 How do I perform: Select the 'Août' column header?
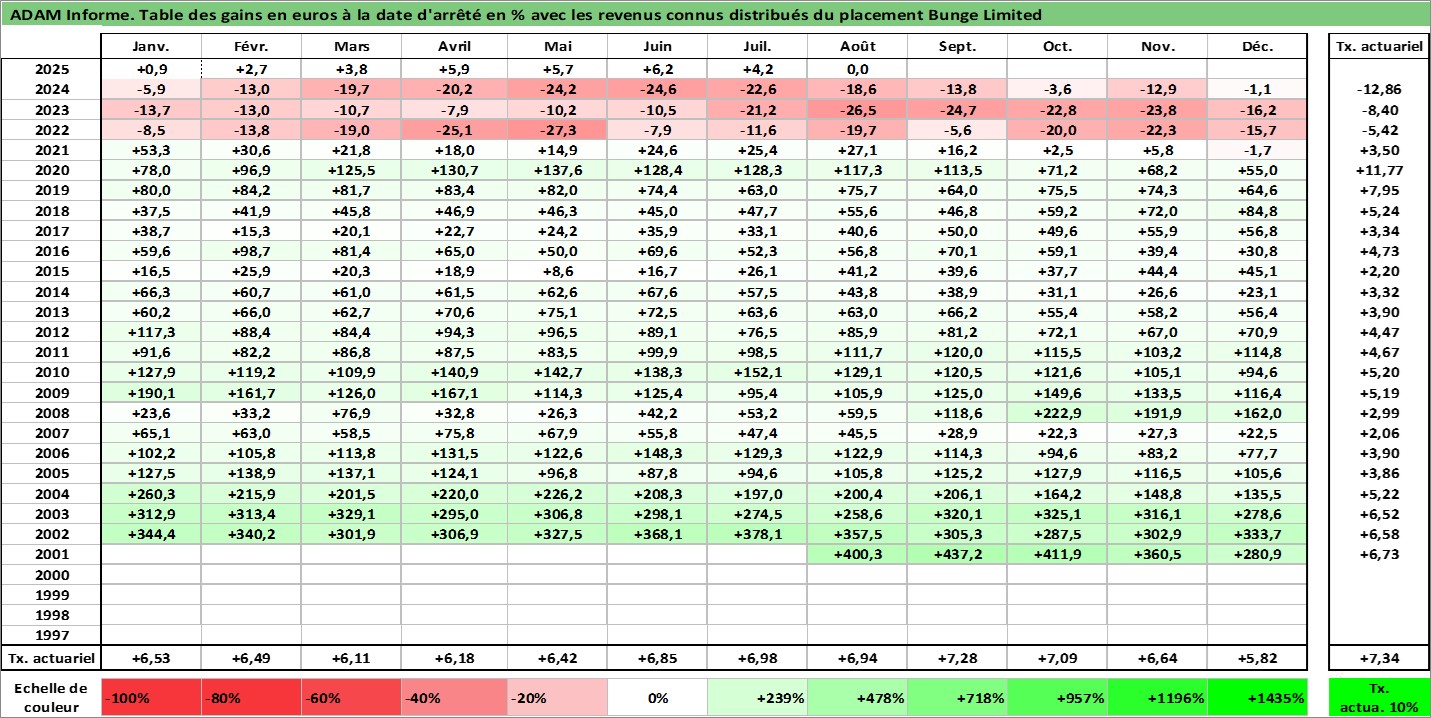[857, 47]
